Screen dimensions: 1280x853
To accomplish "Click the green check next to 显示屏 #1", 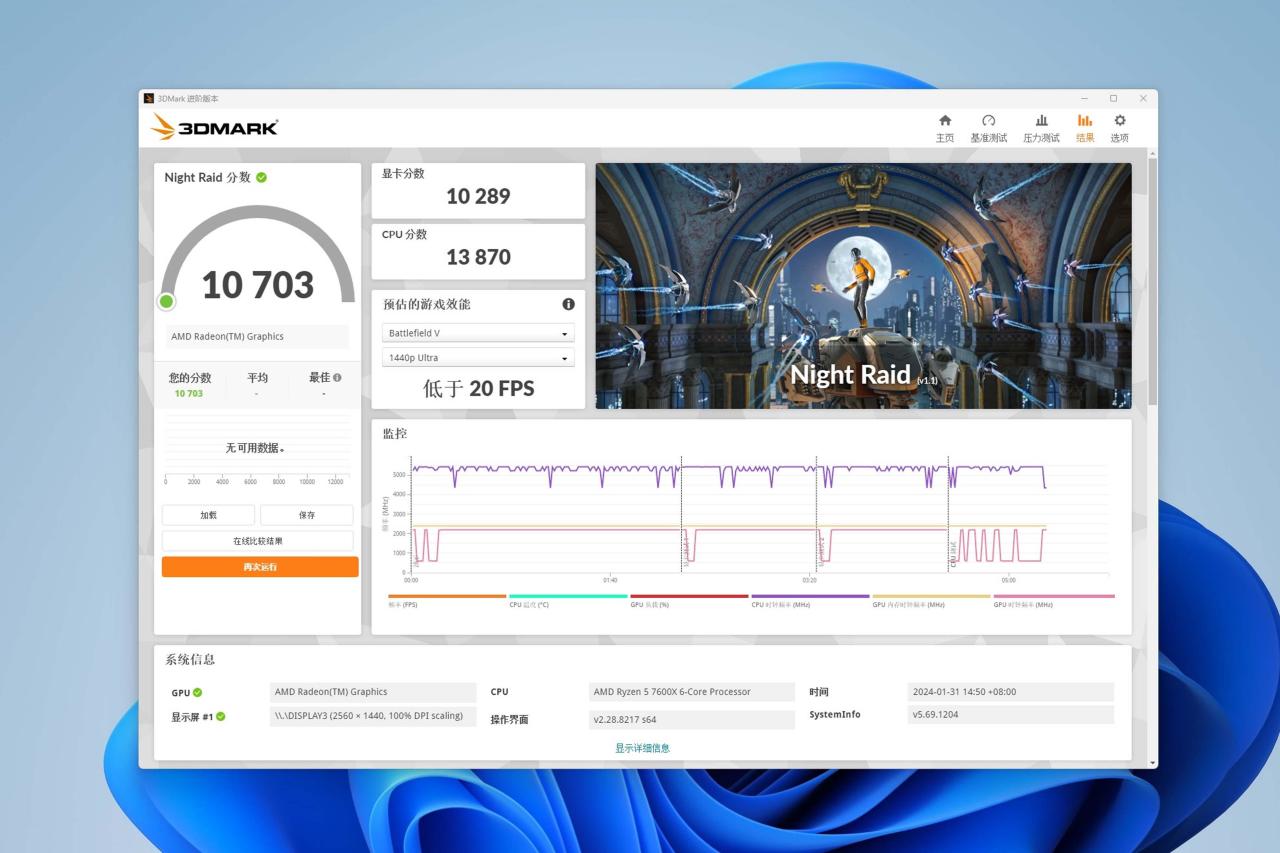I will (221, 716).
